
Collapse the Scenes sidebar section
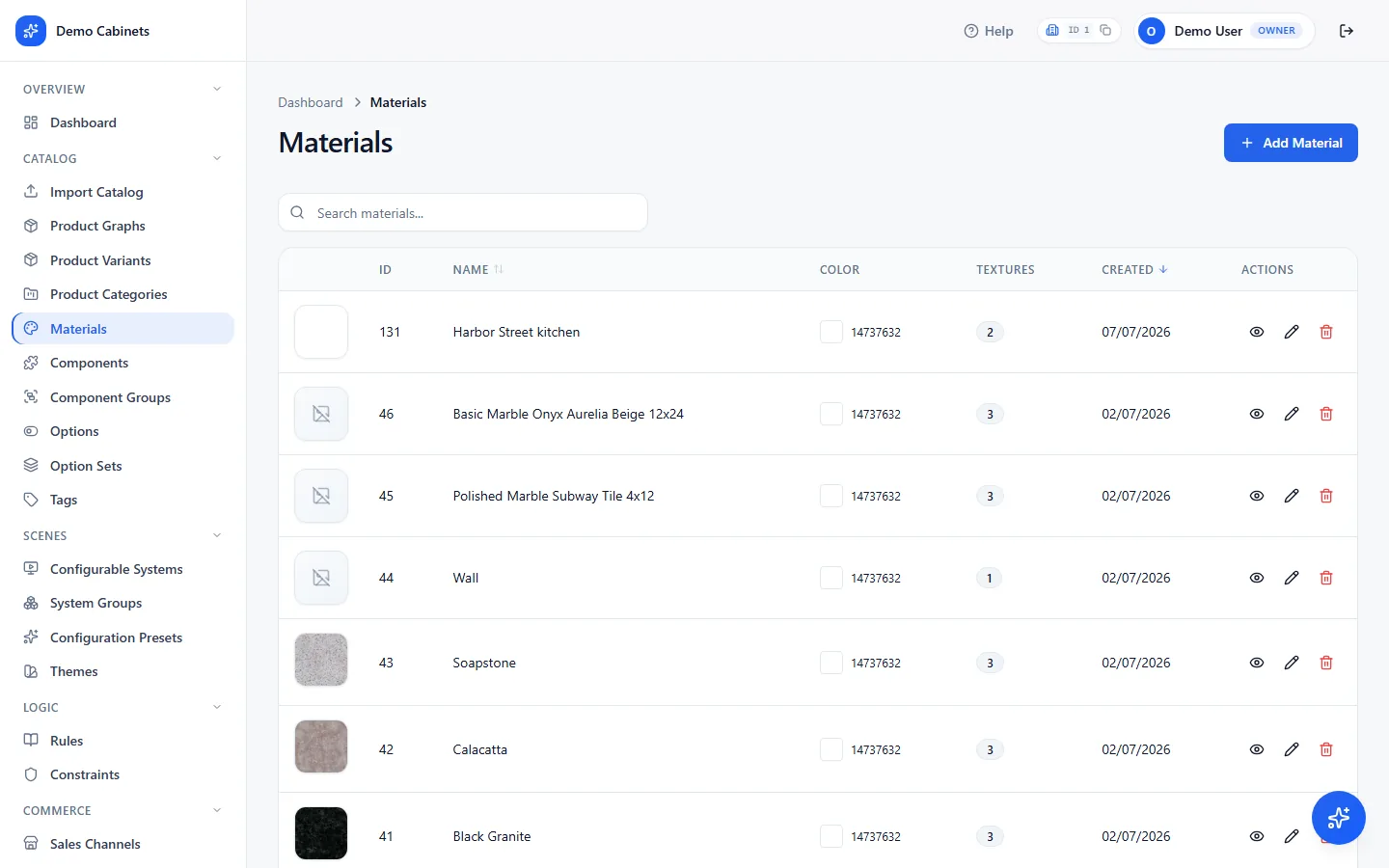(217, 535)
